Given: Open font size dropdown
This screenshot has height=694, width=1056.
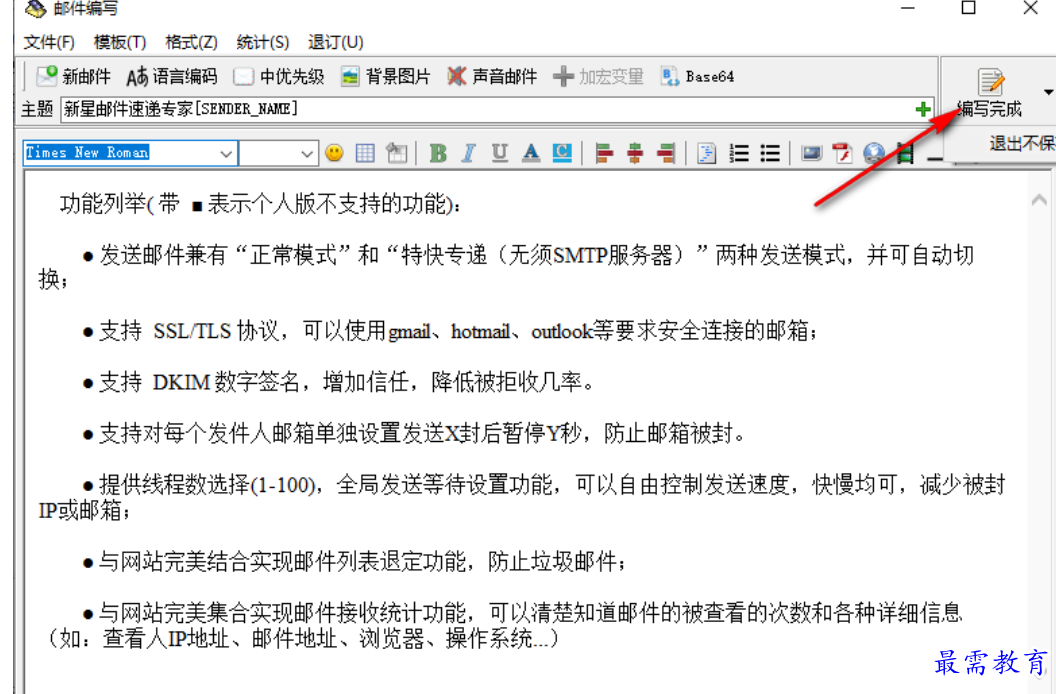Looking at the screenshot, I should point(306,154).
